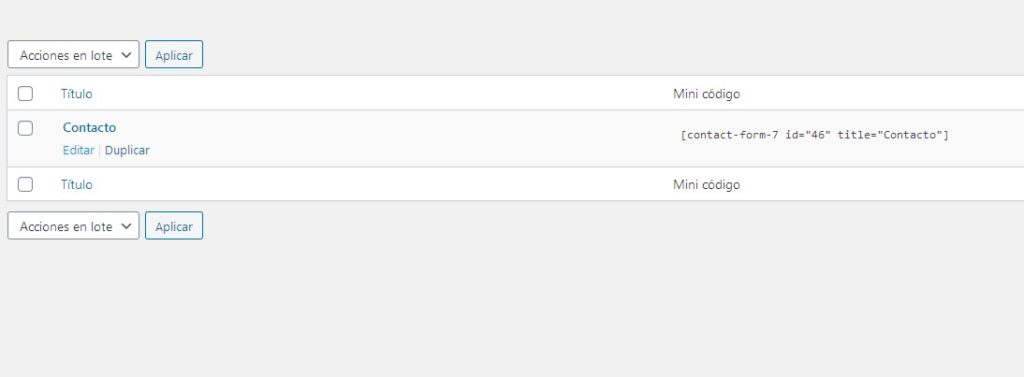
Task: Click the bottom Aplicar button
Action: pos(174,226)
